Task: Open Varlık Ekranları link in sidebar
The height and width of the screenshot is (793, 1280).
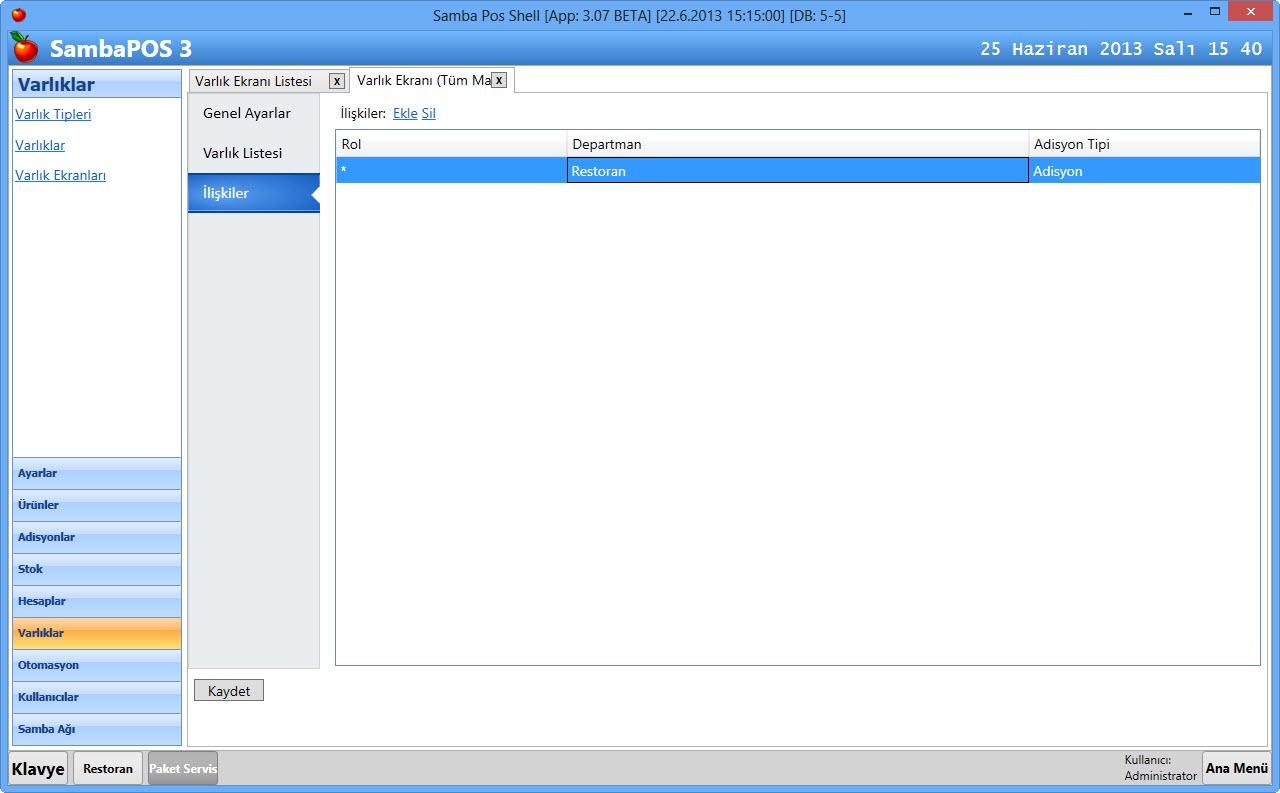Action: tap(60, 175)
